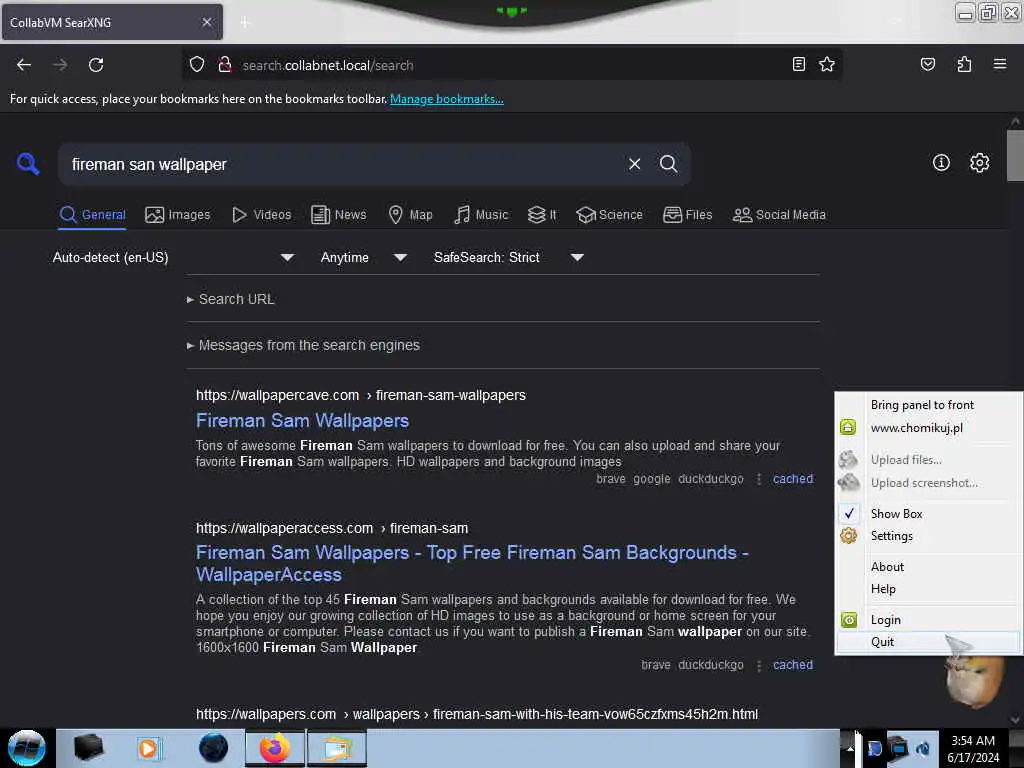Go back with the browser back arrow
Screen dimensions: 1024x768
(x=24, y=65)
